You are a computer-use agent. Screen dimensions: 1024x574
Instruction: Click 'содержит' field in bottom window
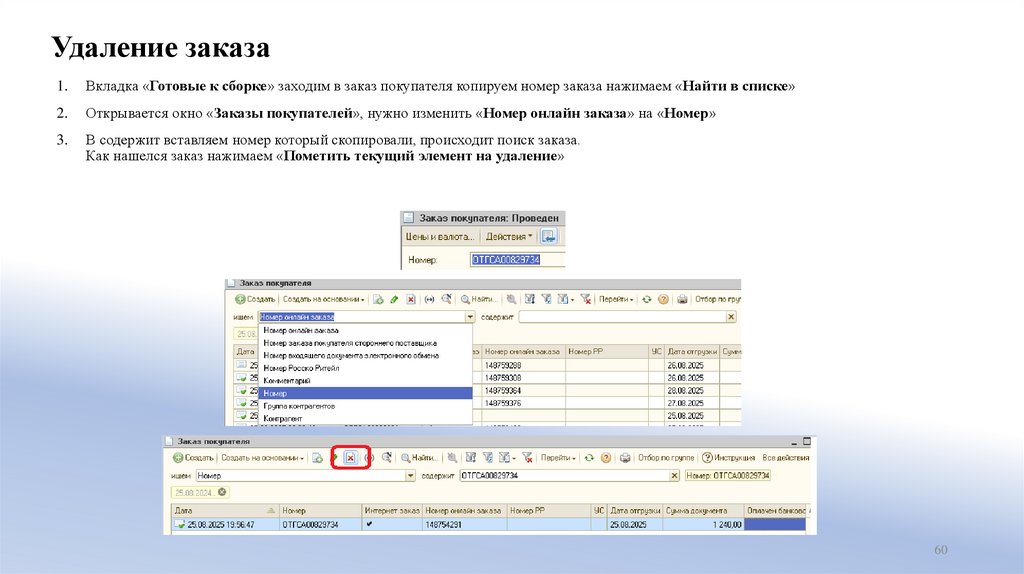(565, 475)
